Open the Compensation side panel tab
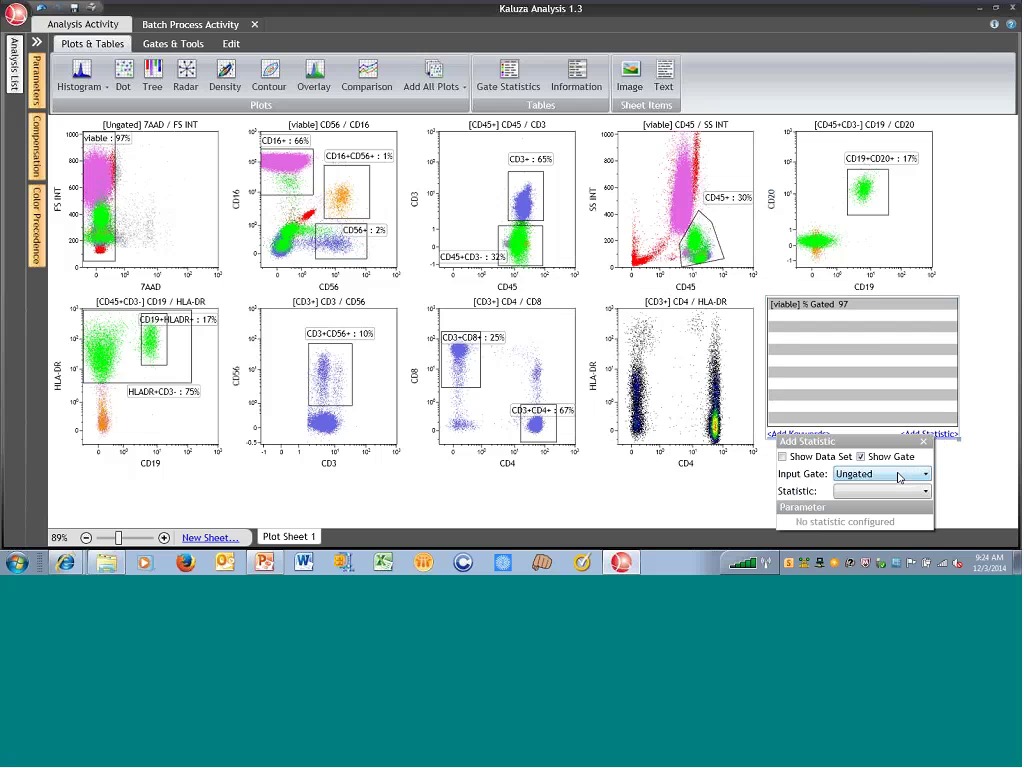This screenshot has height=768, width=1024. point(37,146)
